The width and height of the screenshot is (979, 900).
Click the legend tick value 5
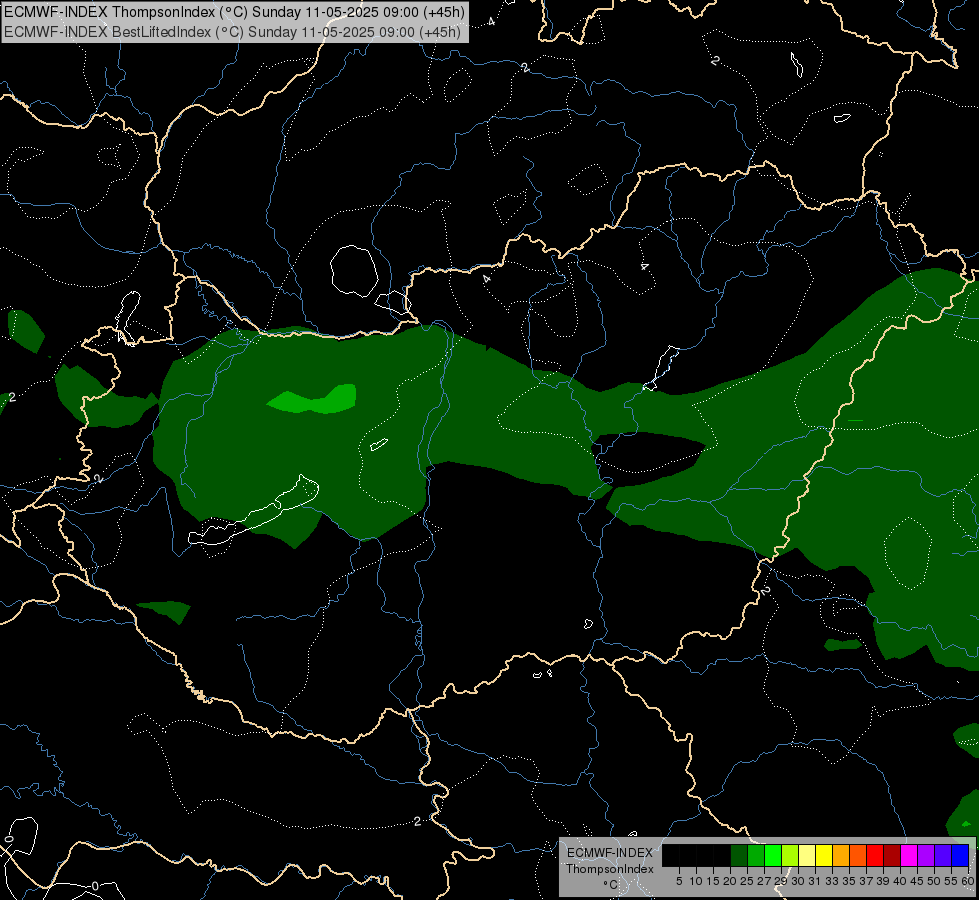[679, 881]
